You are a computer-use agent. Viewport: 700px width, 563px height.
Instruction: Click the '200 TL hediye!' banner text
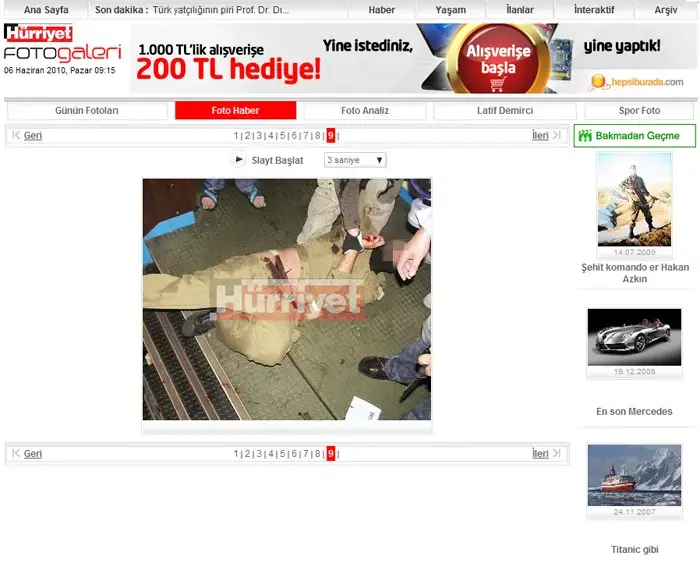[228, 69]
